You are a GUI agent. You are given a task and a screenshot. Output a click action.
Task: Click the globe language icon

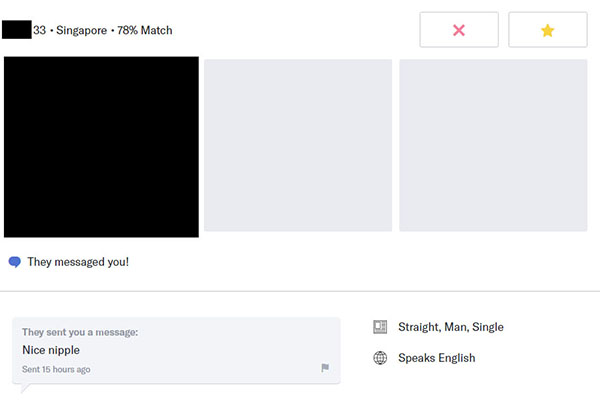(x=380, y=358)
